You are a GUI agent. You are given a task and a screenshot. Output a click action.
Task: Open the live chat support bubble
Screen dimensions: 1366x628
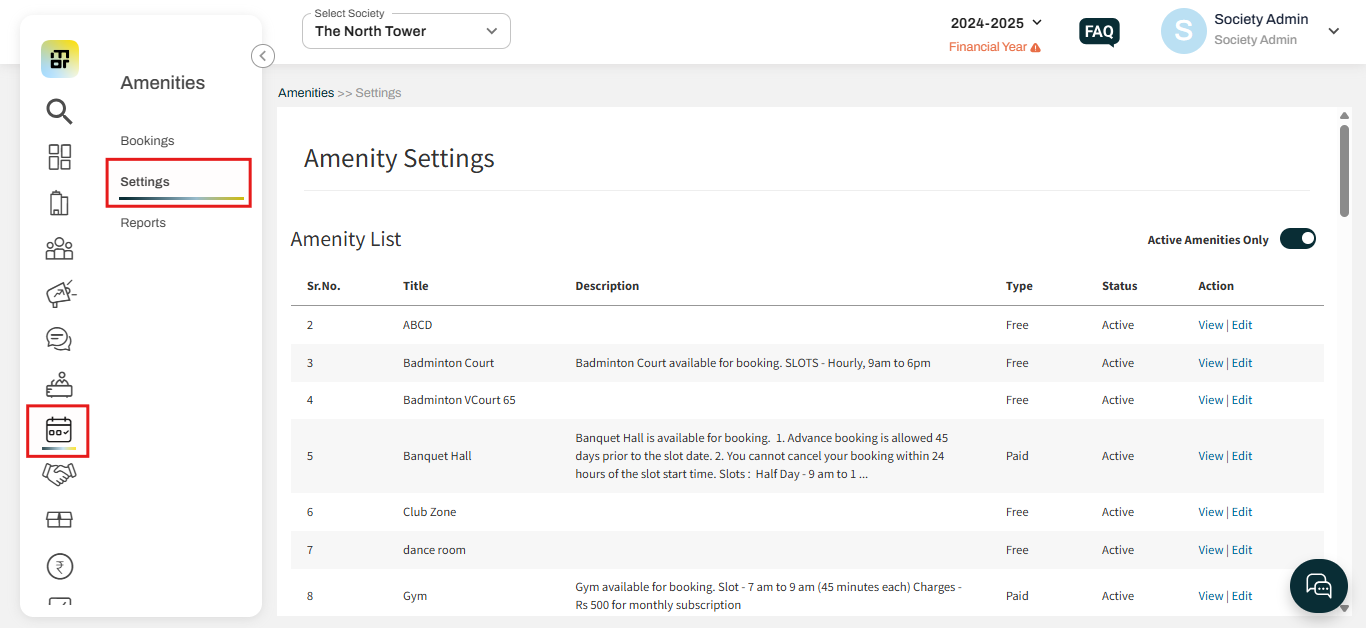pyautogui.click(x=1319, y=586)
